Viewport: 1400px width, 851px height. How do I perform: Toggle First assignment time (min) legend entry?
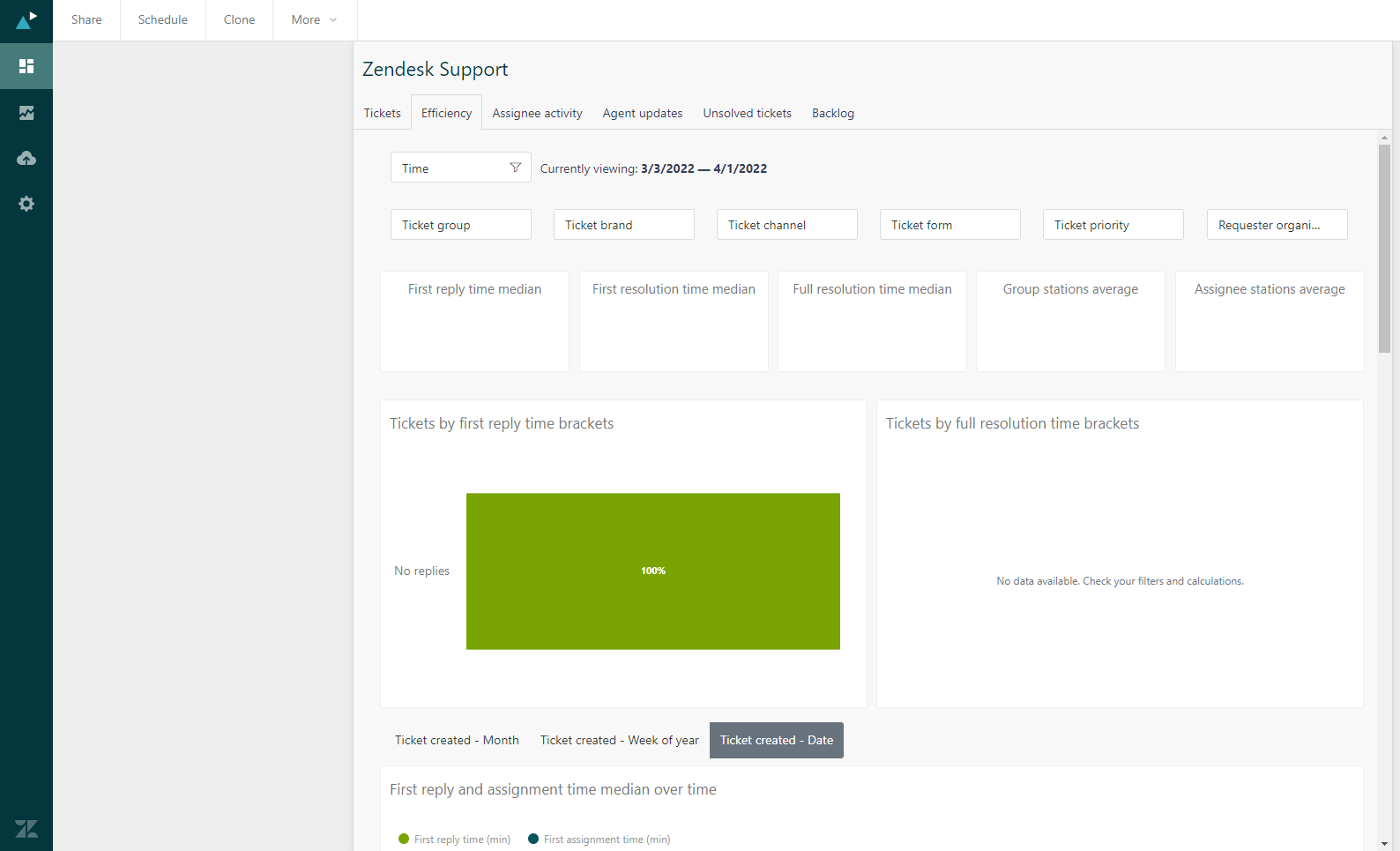click(x=599, y=839)
